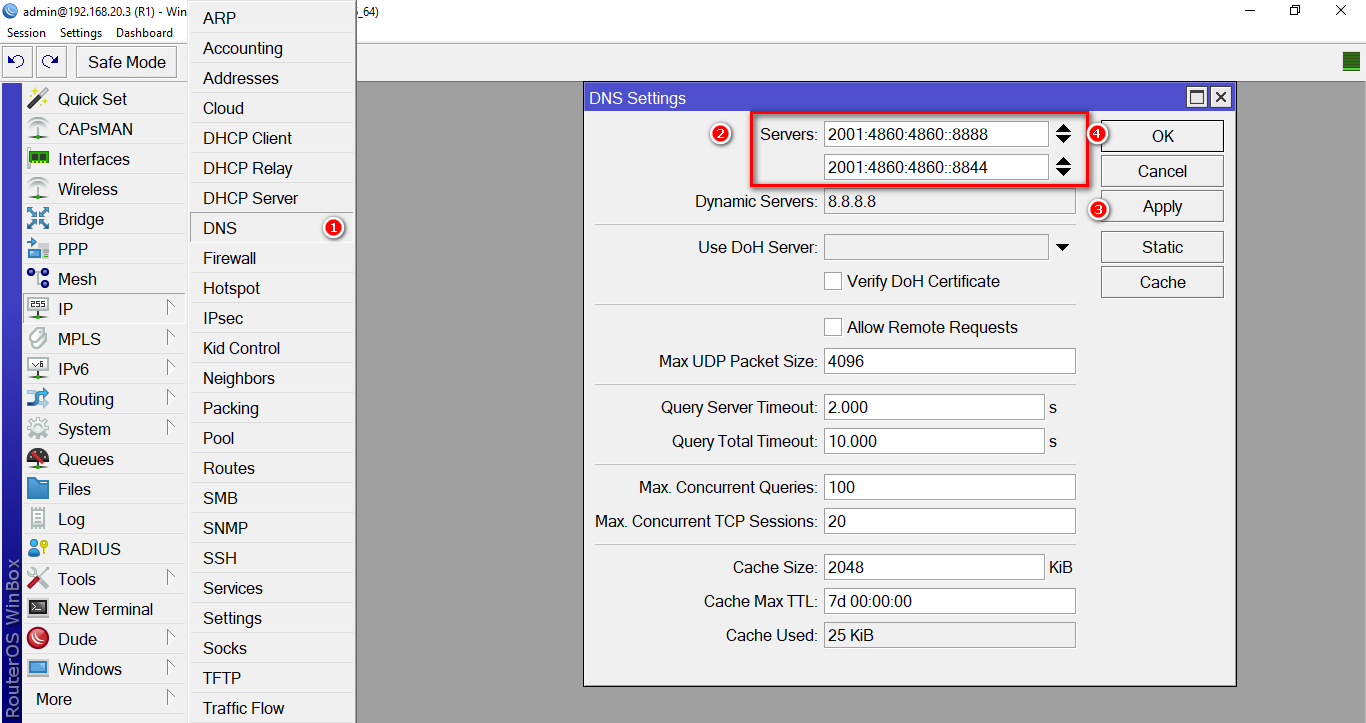Click the redo arrow icon in toolbar

tap(51, 62)
